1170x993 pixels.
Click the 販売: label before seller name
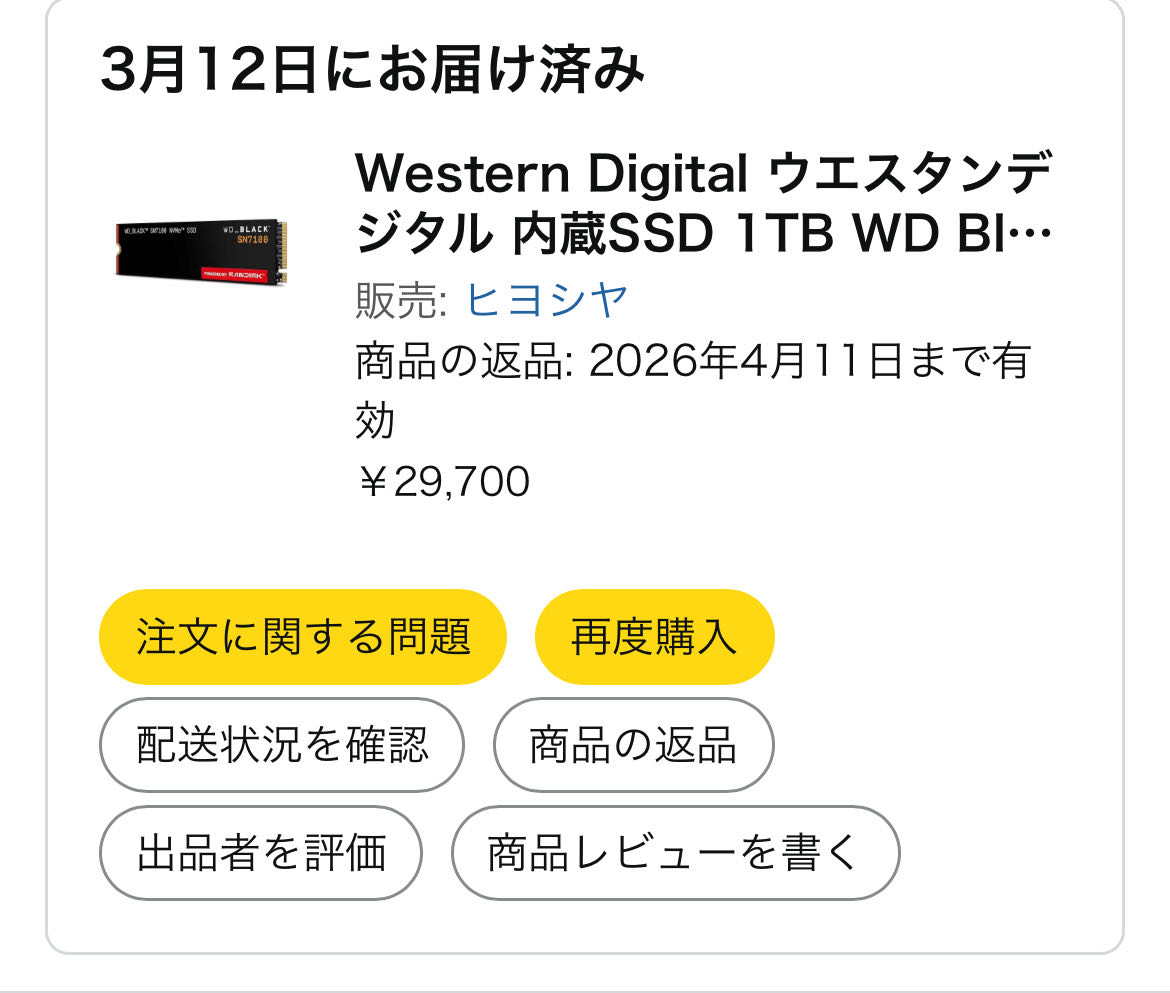(401, 300)
